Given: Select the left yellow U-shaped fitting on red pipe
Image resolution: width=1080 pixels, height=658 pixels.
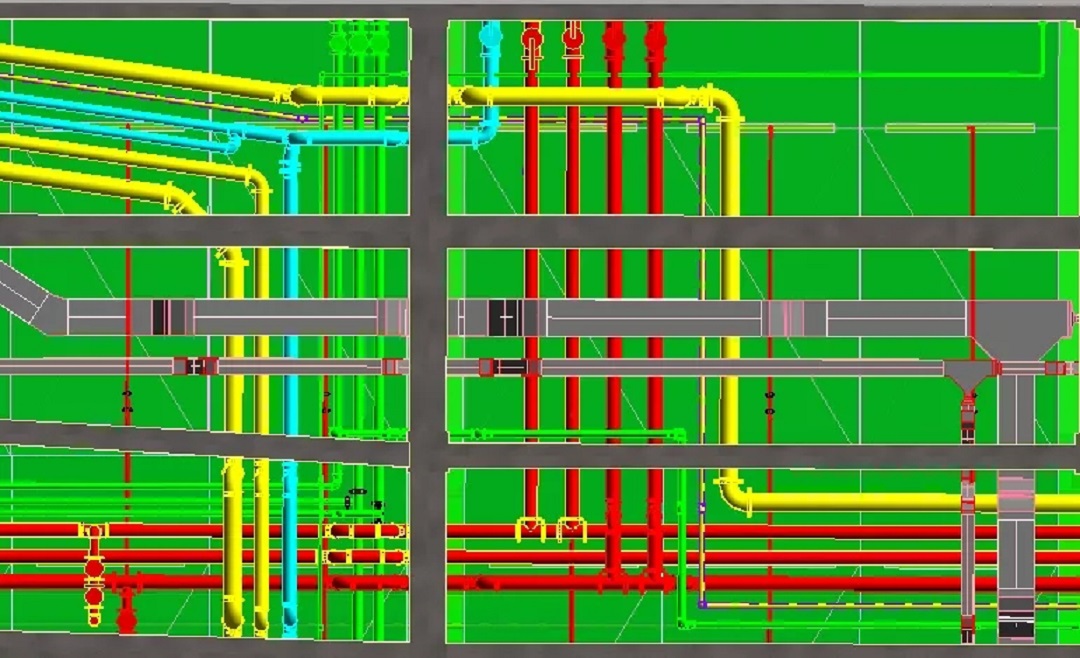Looking at the screenshot, I should click(529, 528).
